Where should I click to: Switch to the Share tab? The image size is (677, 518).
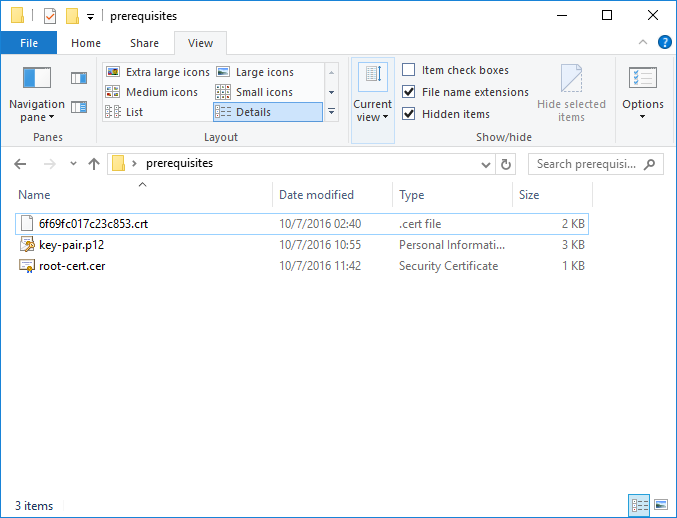coord(144,43)
